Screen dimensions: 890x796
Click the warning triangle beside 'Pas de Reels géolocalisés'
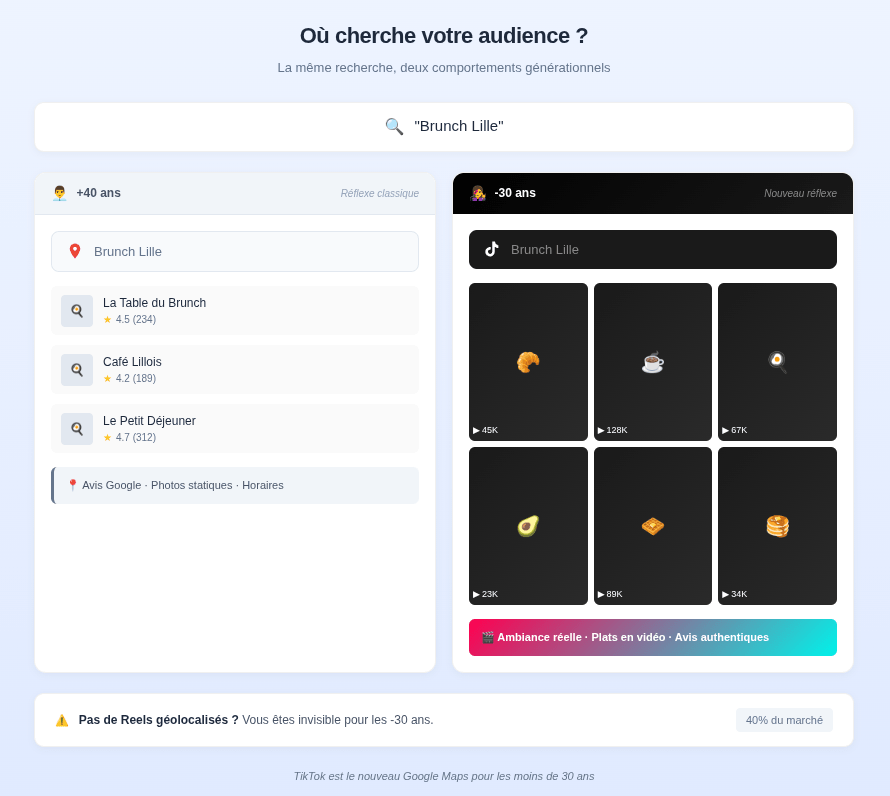tap(61, 719)
